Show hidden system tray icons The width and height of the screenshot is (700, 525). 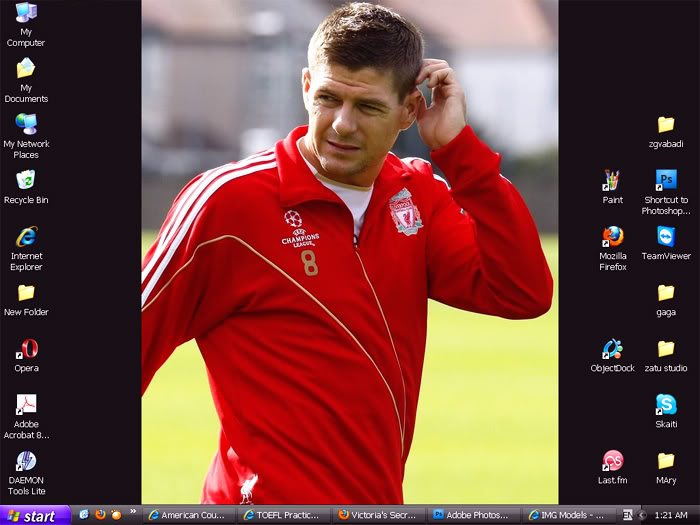tap(642, 515)
